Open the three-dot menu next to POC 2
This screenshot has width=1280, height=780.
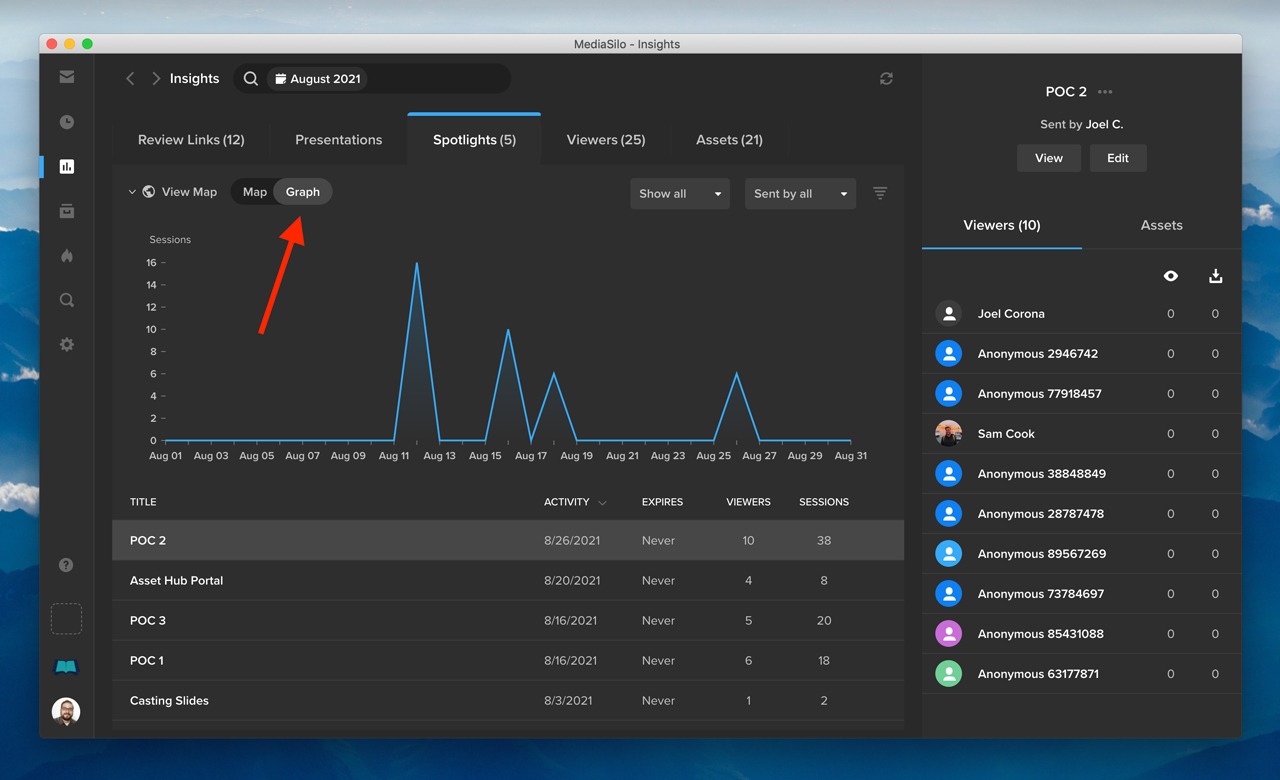(1105, 91)
